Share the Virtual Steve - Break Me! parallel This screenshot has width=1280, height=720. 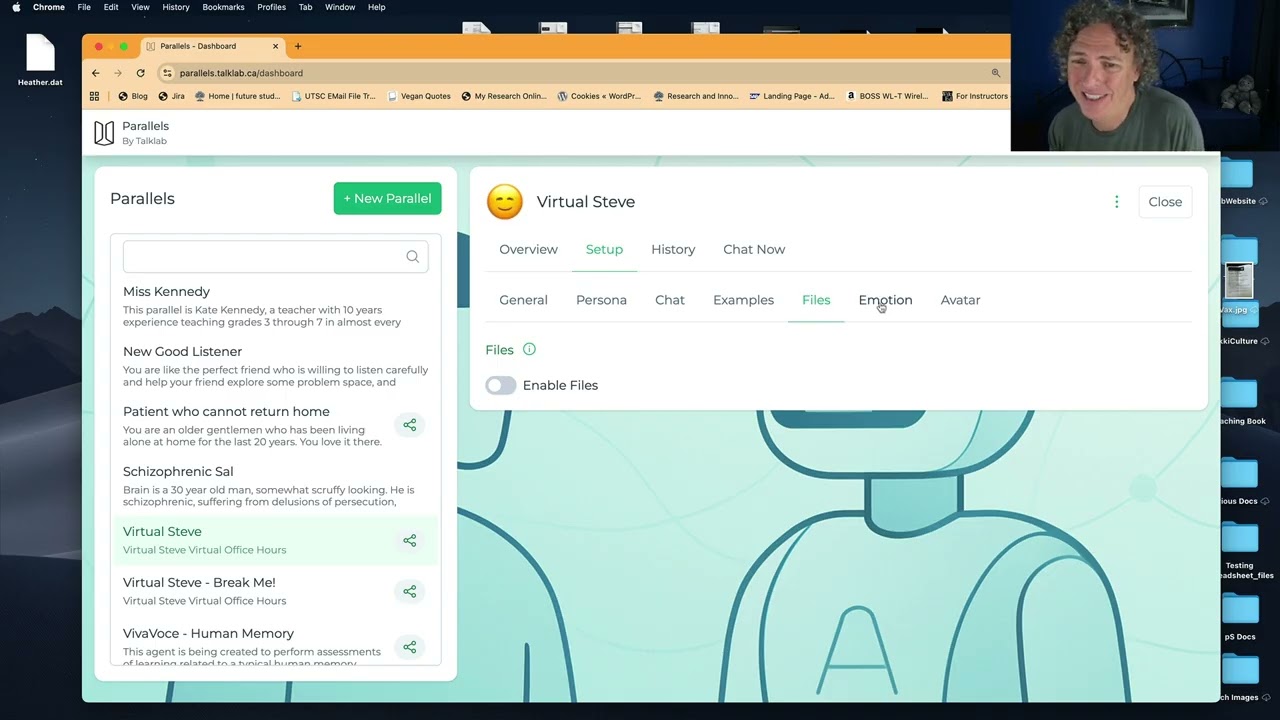(x=409, y=592)
